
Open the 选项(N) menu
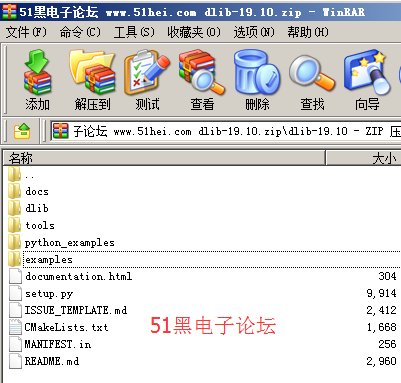254,32
